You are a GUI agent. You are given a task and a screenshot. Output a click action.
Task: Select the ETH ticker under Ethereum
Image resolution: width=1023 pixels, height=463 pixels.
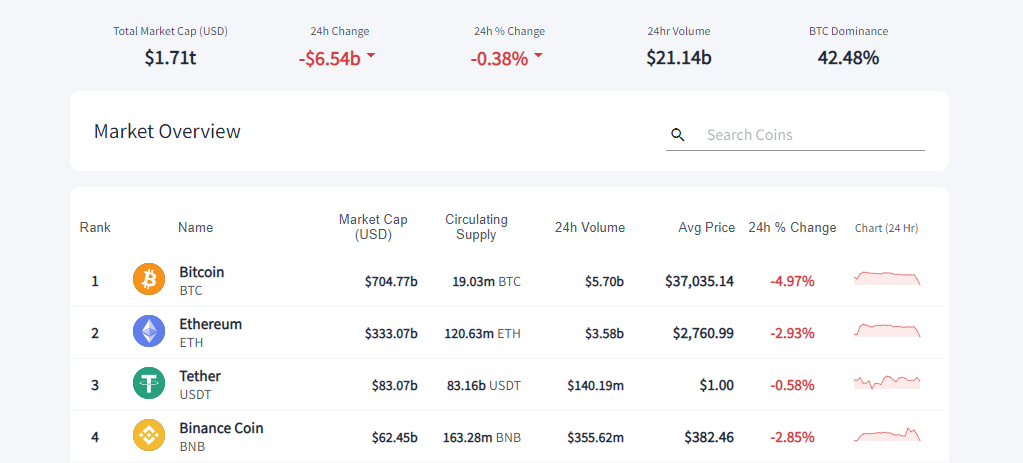[x=191, y=343]
